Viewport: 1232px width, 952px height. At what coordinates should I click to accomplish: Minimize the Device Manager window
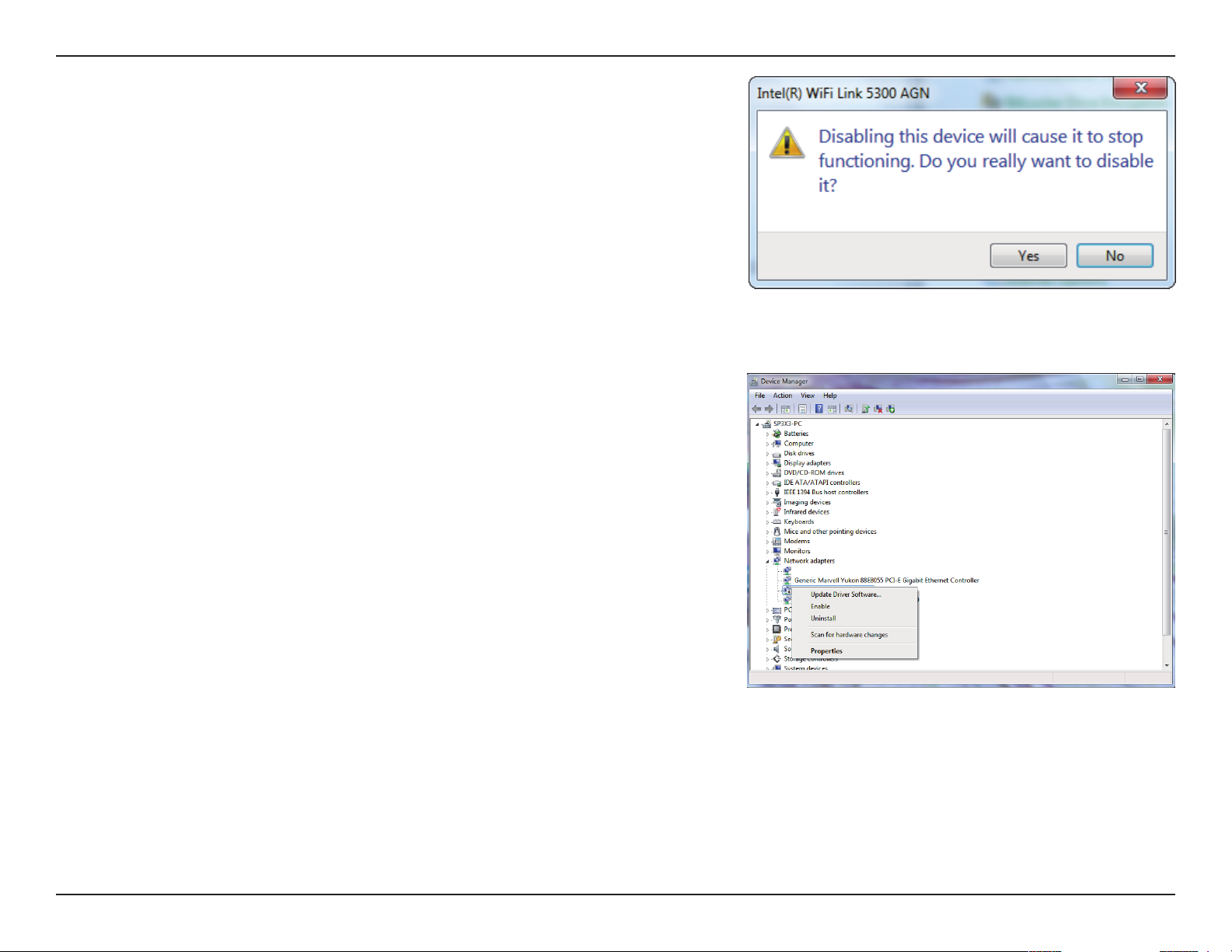[1124, 379]
